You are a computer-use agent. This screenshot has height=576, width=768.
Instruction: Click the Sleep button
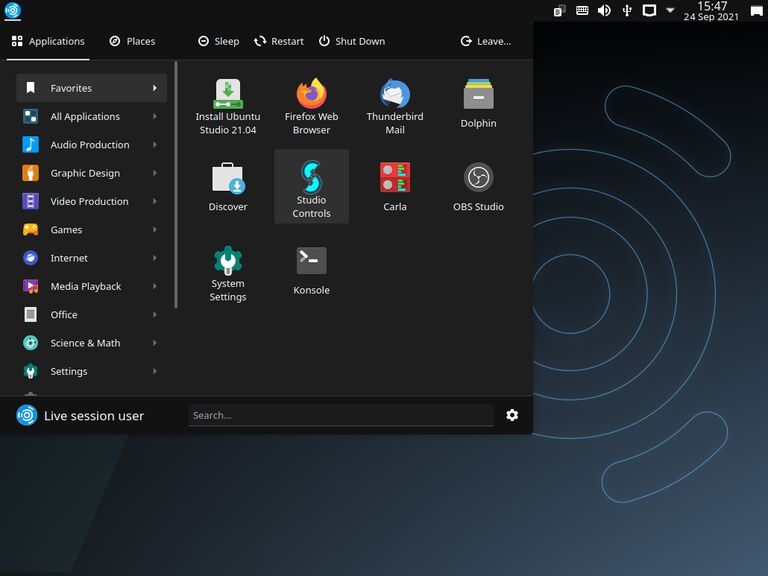click(218, 42)
